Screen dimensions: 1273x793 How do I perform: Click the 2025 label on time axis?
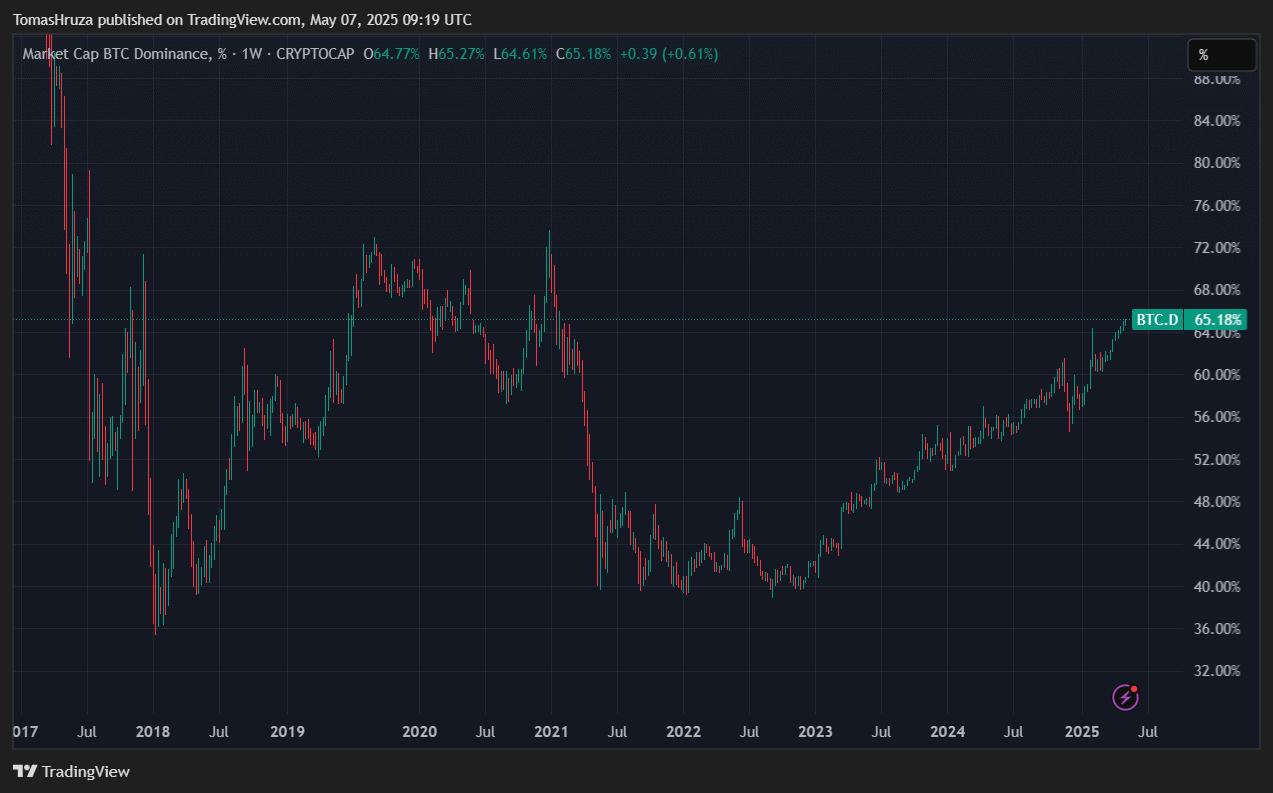1082,732
